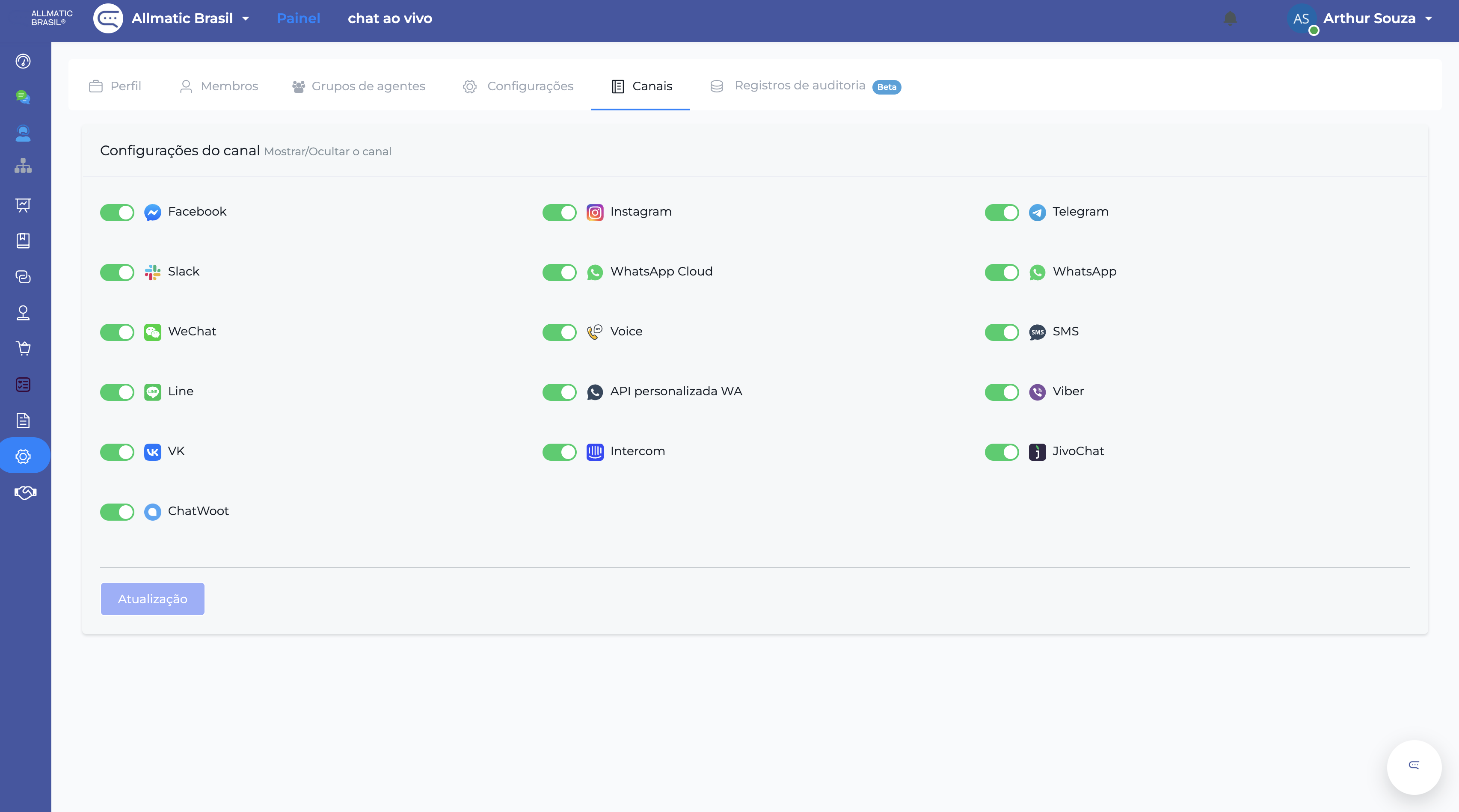1459x812 pixels.
Task: Open the Registros de auditoria tab
Action: coord(799,86)
